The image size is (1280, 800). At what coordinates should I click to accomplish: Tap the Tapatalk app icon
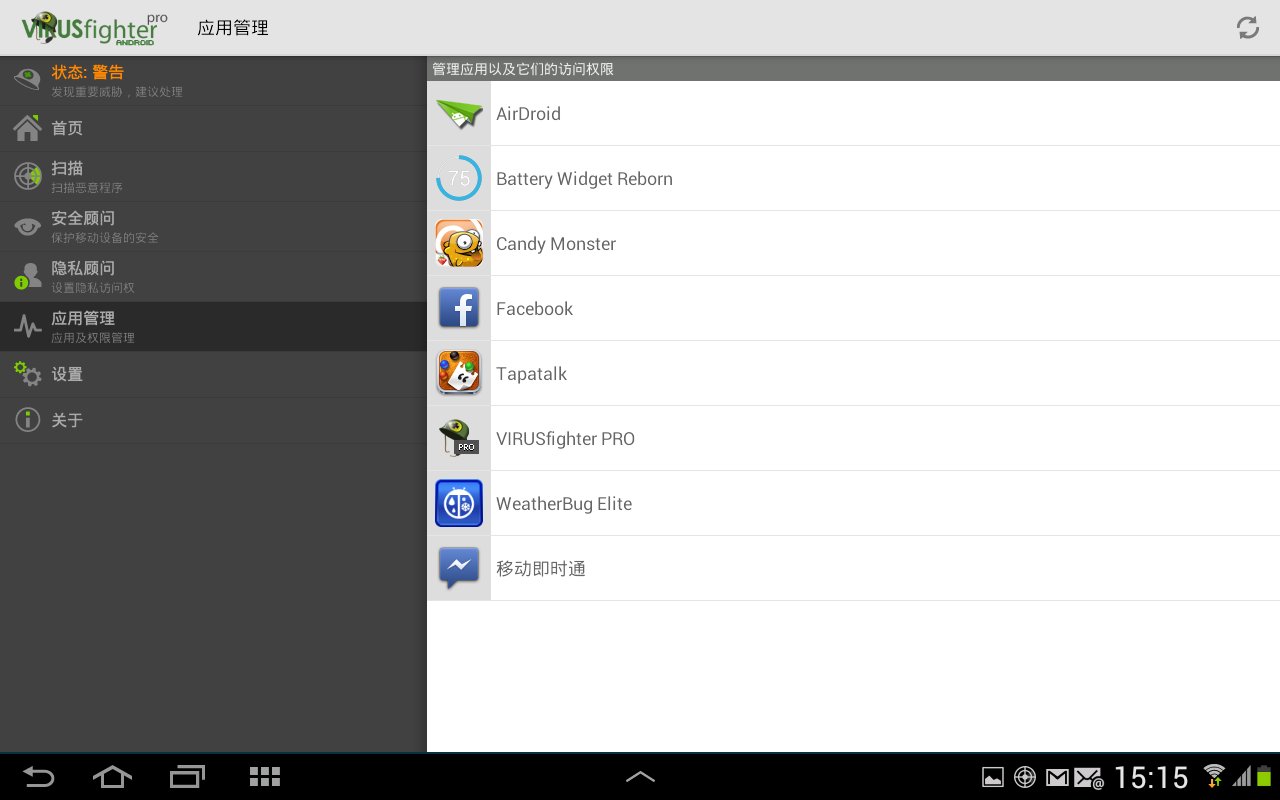(459, 373)
